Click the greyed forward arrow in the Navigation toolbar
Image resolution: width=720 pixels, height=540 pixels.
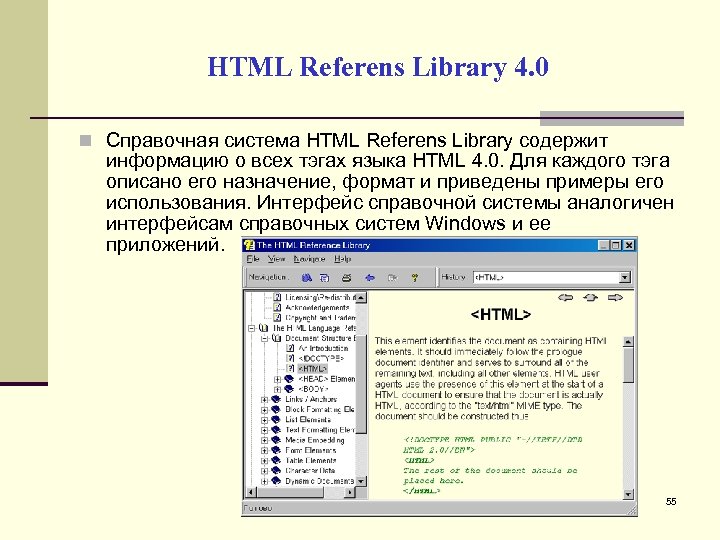(392, 277)
